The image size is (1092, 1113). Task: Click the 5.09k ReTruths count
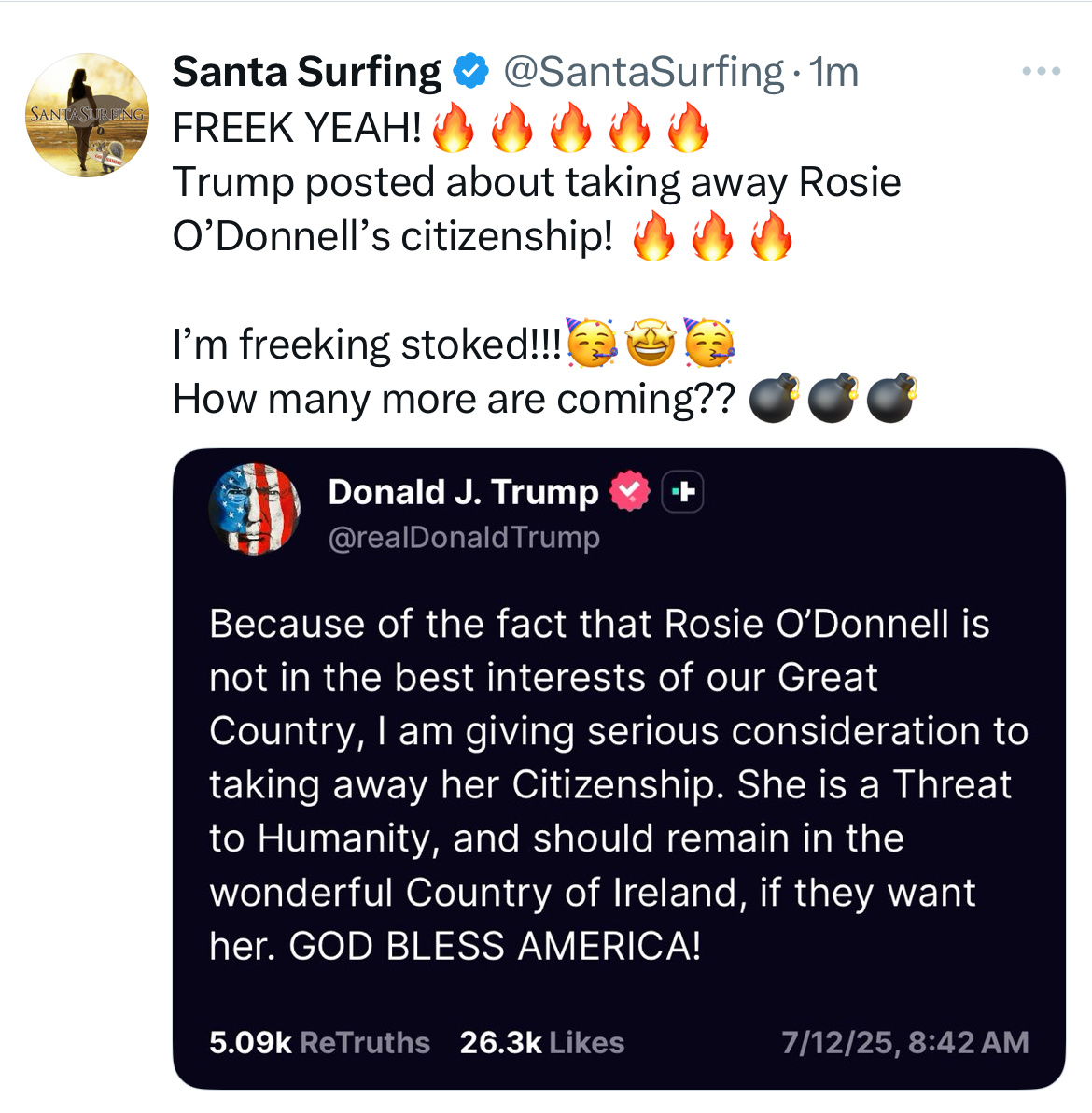(x=319, y=1043)
